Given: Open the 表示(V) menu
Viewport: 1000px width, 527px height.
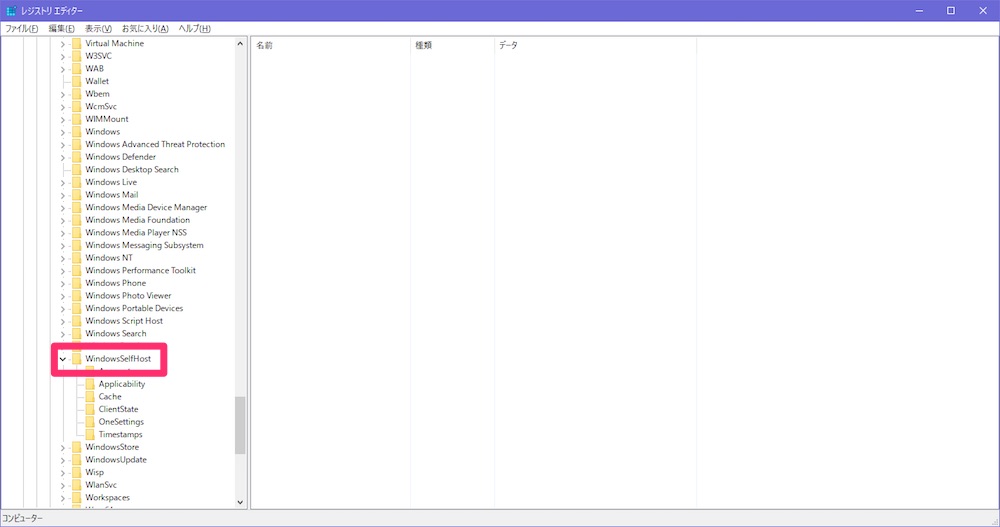Looking at the screenshot, I should click(98, 29).
